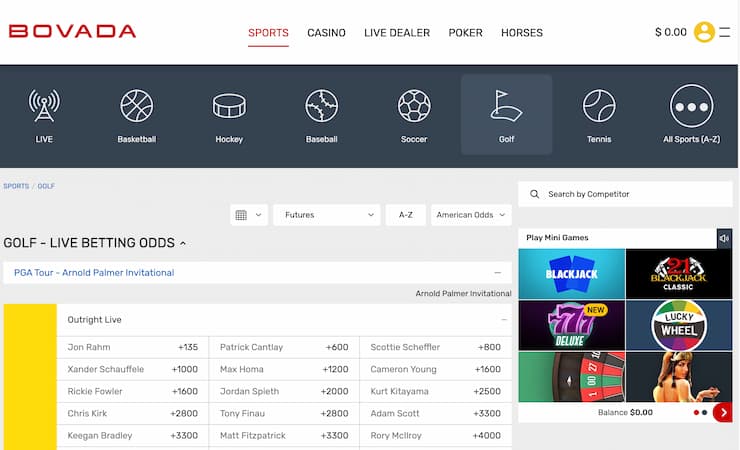This screenshot has width=740, height=450.
Task: Open the 21 Blackjack Classic mini game
Action: 679,274
